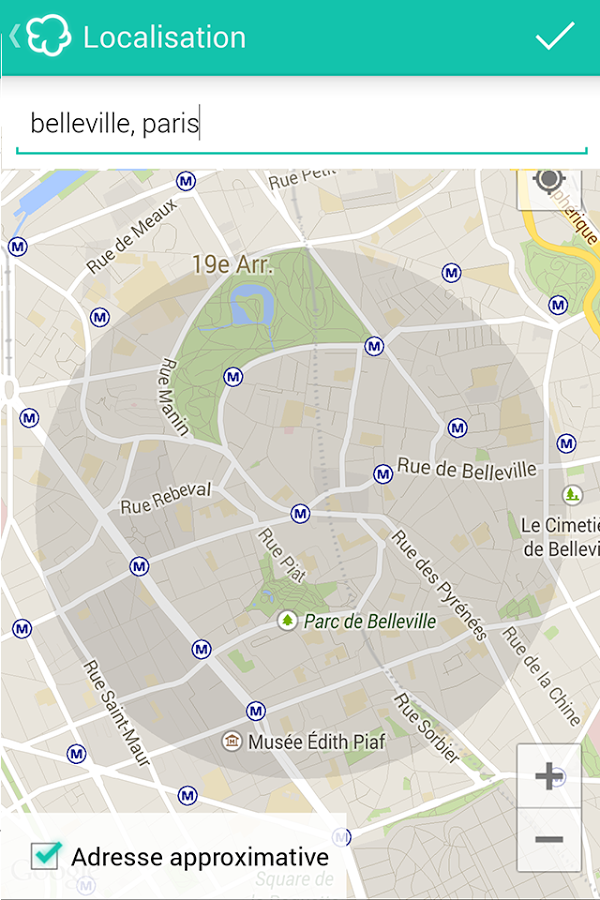
Task: Select the Parc de Belleville tree marker
Action: tap(287, 620)
